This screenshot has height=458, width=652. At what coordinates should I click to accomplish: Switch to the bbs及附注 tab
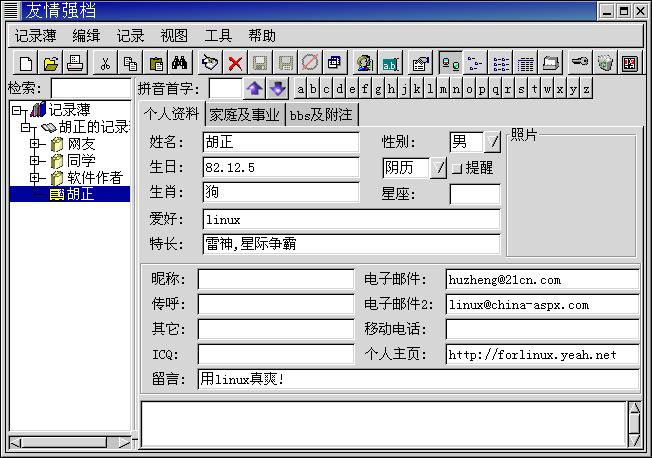click(321, 114)
